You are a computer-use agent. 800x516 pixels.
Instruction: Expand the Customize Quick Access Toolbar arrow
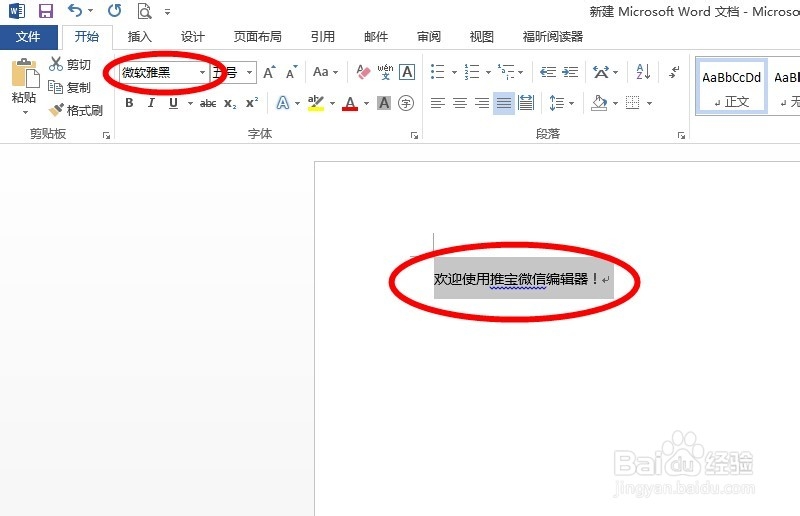[167, 11]
